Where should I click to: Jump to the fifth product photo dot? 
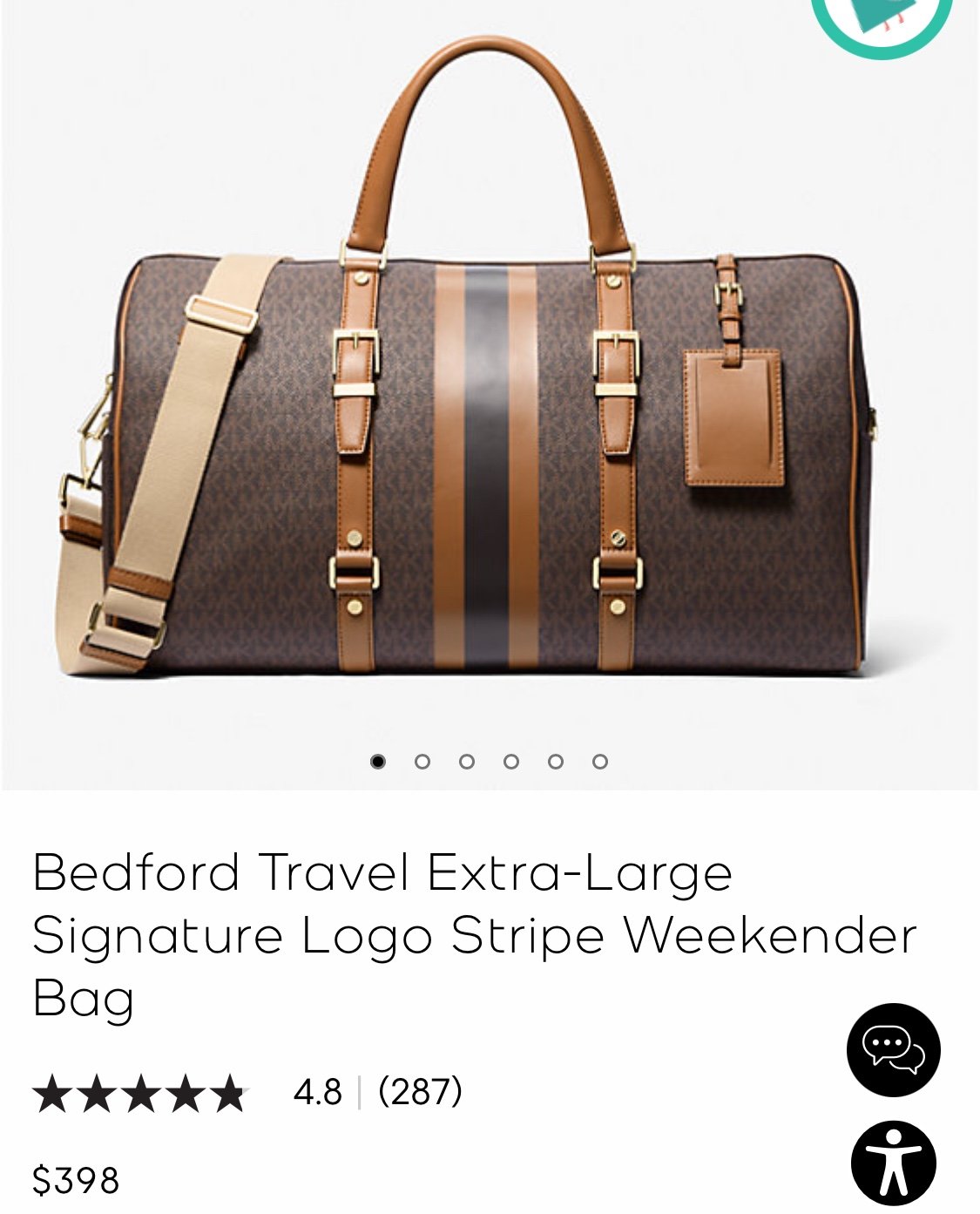pos(556,761)
